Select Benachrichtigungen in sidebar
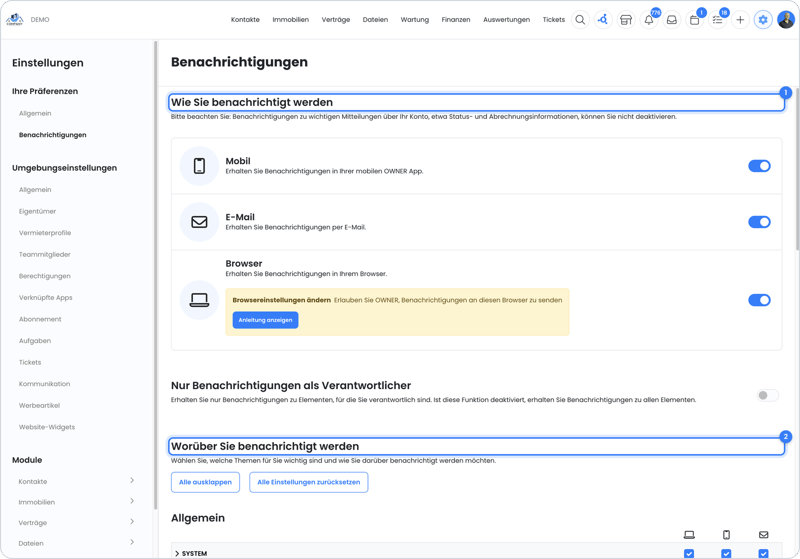 [x=53, y=135]
